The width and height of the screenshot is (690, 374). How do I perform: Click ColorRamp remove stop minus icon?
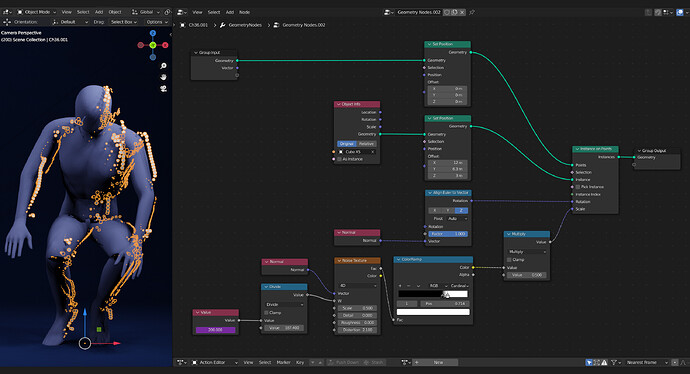(x=409, y=286)
